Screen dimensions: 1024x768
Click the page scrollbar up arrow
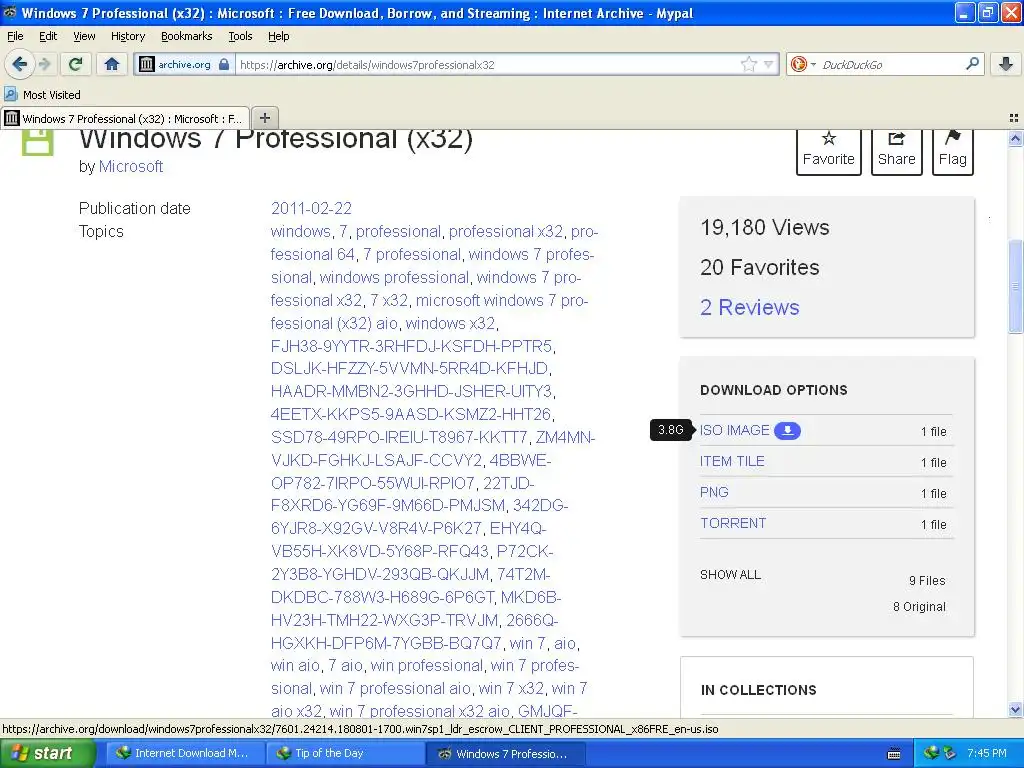click(1015, 138)
